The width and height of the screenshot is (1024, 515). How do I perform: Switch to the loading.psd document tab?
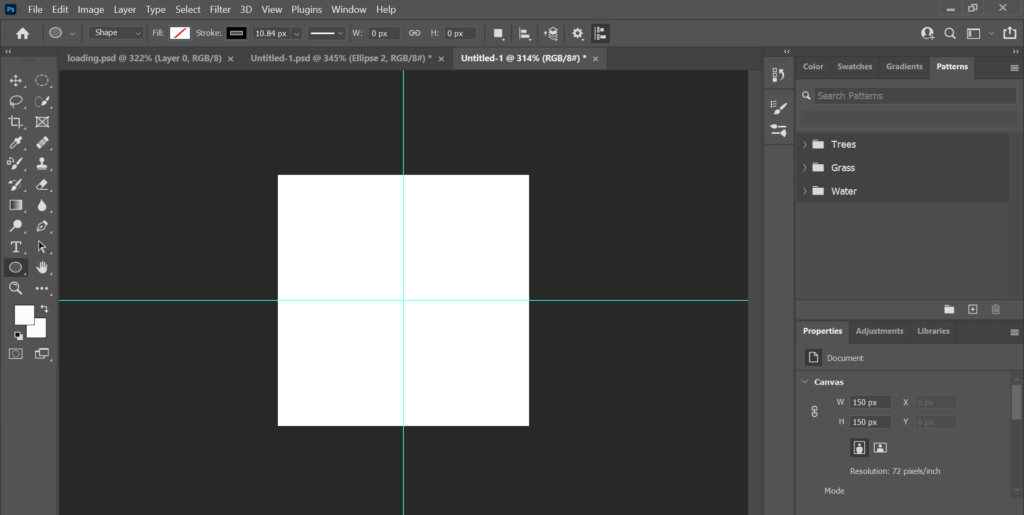[x=144, y=59]
